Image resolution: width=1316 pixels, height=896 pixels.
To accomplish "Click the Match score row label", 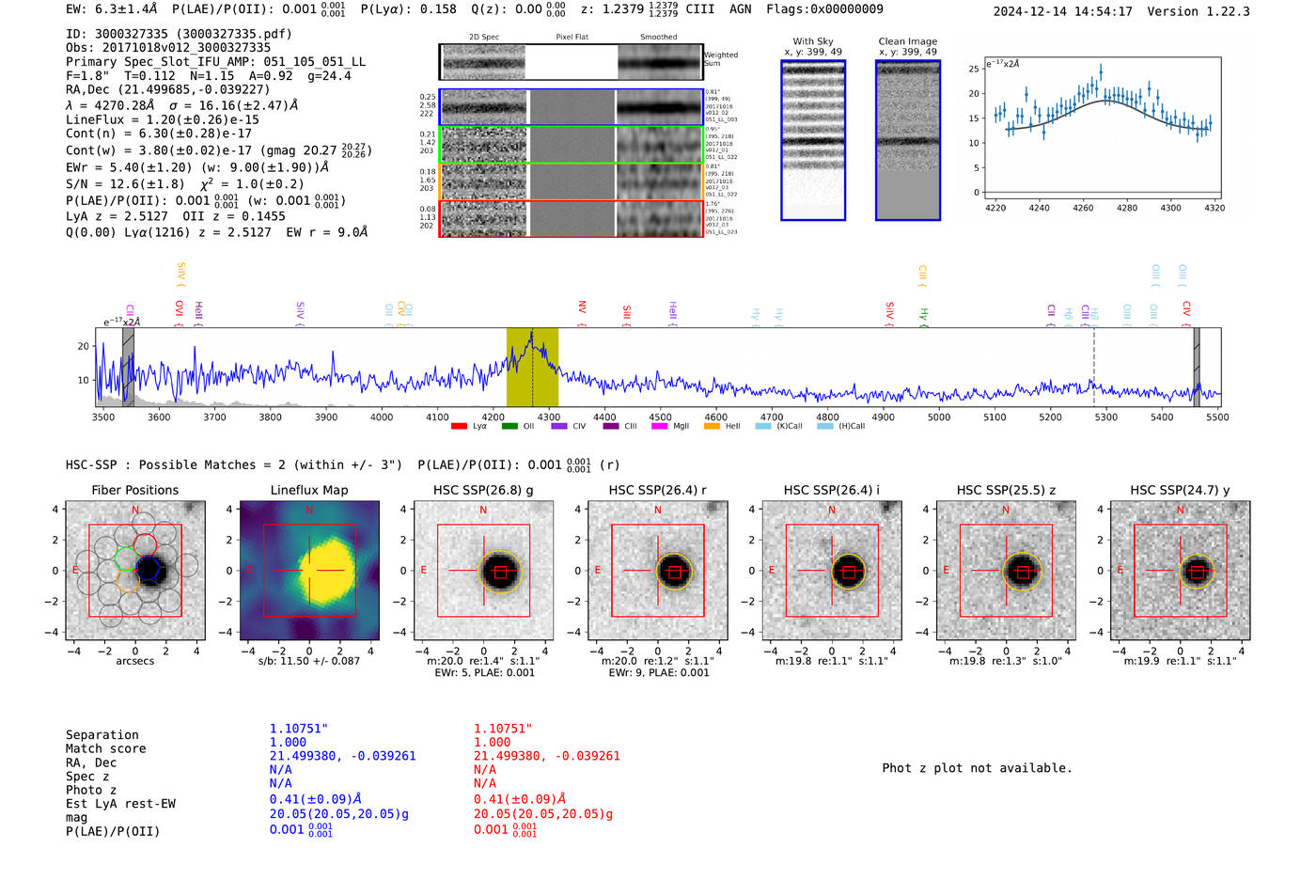I will coord(106,749).
